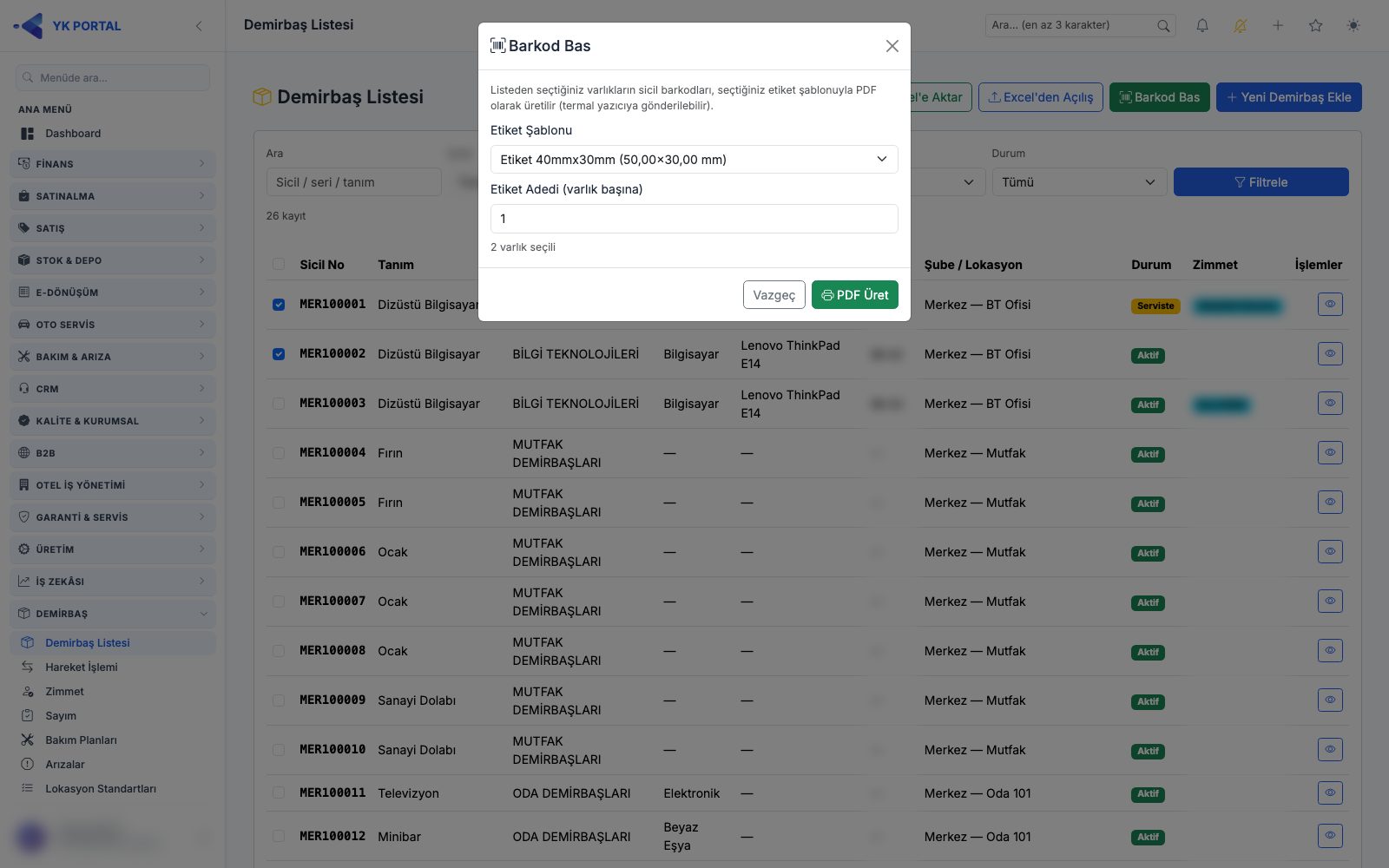Open the Durum filter dropdown
The width and height of the screenshot is (1389, 868).
tap(1078, 182)
